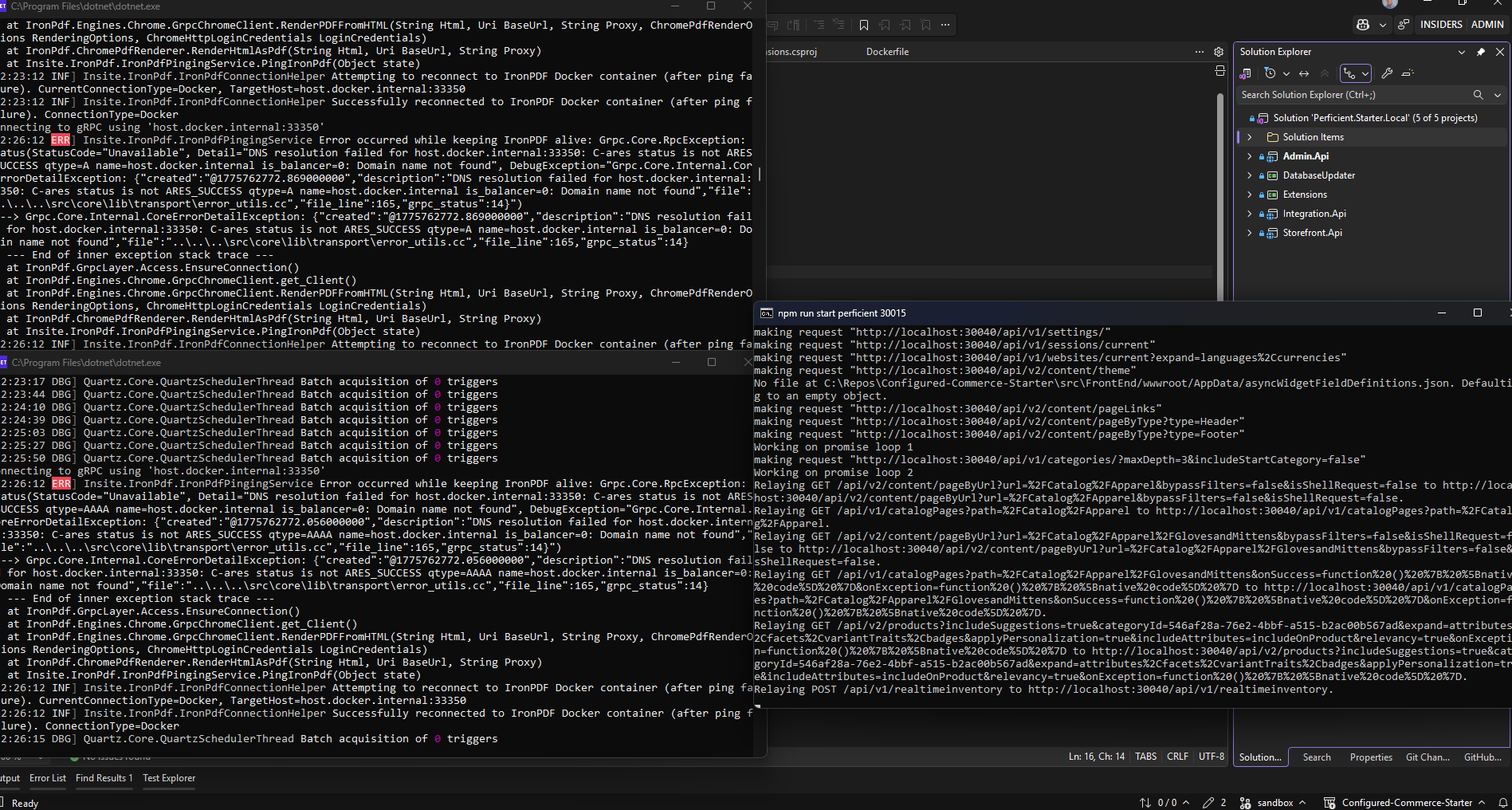Click Solution Explorer search magnifier icon
The height and width of the screenshot is (810, 1512).
1478,95
